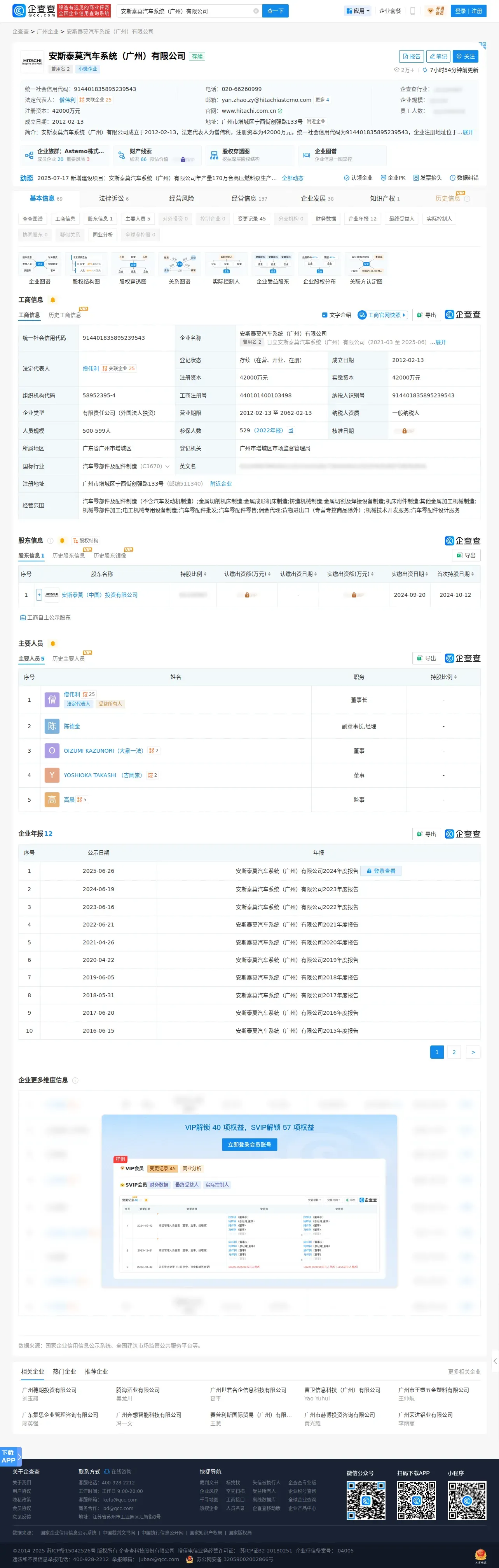Open the 股权穿透图 card
The image size is (499, 1568).
249,155
